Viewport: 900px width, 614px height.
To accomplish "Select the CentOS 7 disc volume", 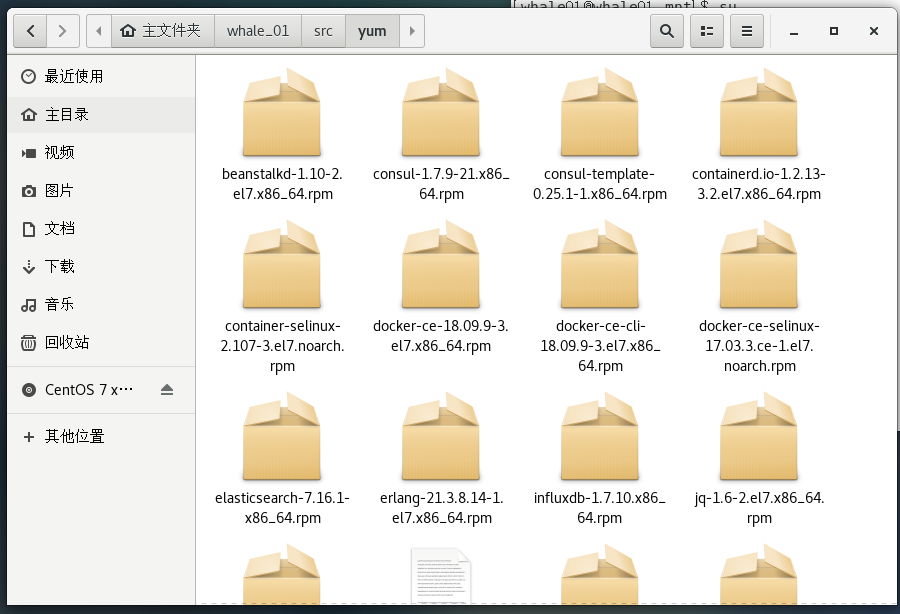I will 89,390.
